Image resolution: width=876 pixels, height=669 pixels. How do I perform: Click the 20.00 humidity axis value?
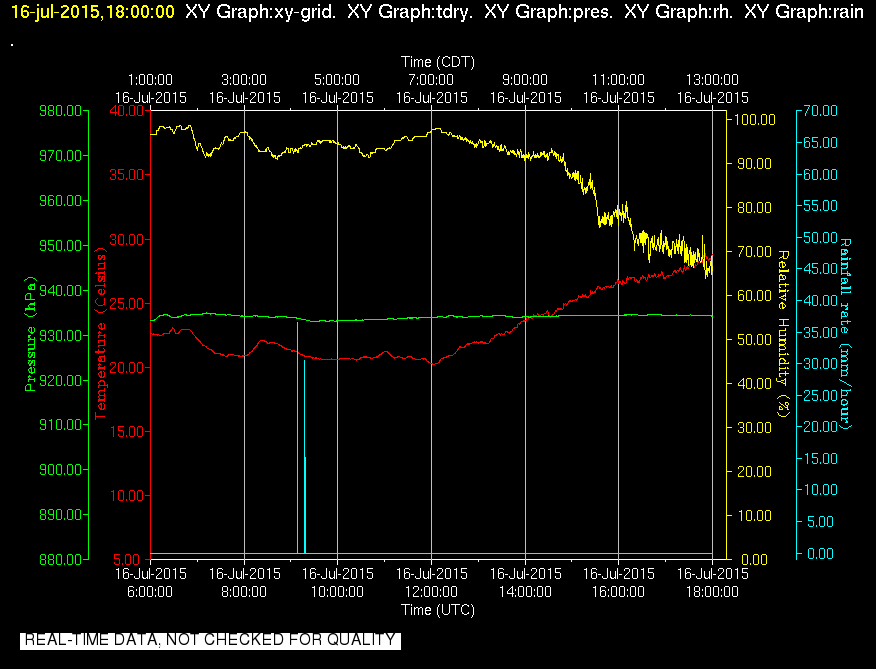coord(754,472)
